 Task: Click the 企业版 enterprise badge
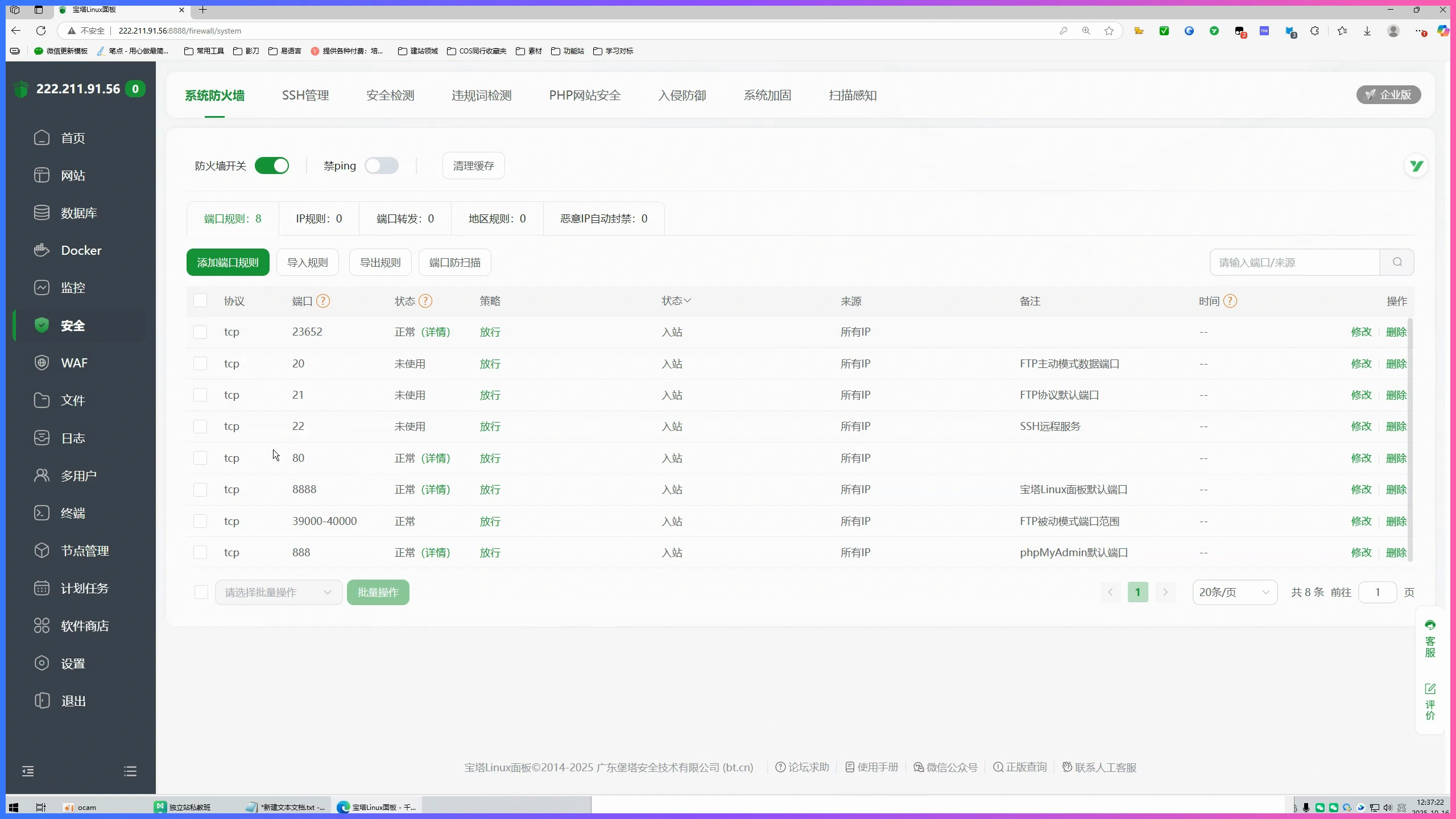pyautogui.click(x=1388, y=94)
